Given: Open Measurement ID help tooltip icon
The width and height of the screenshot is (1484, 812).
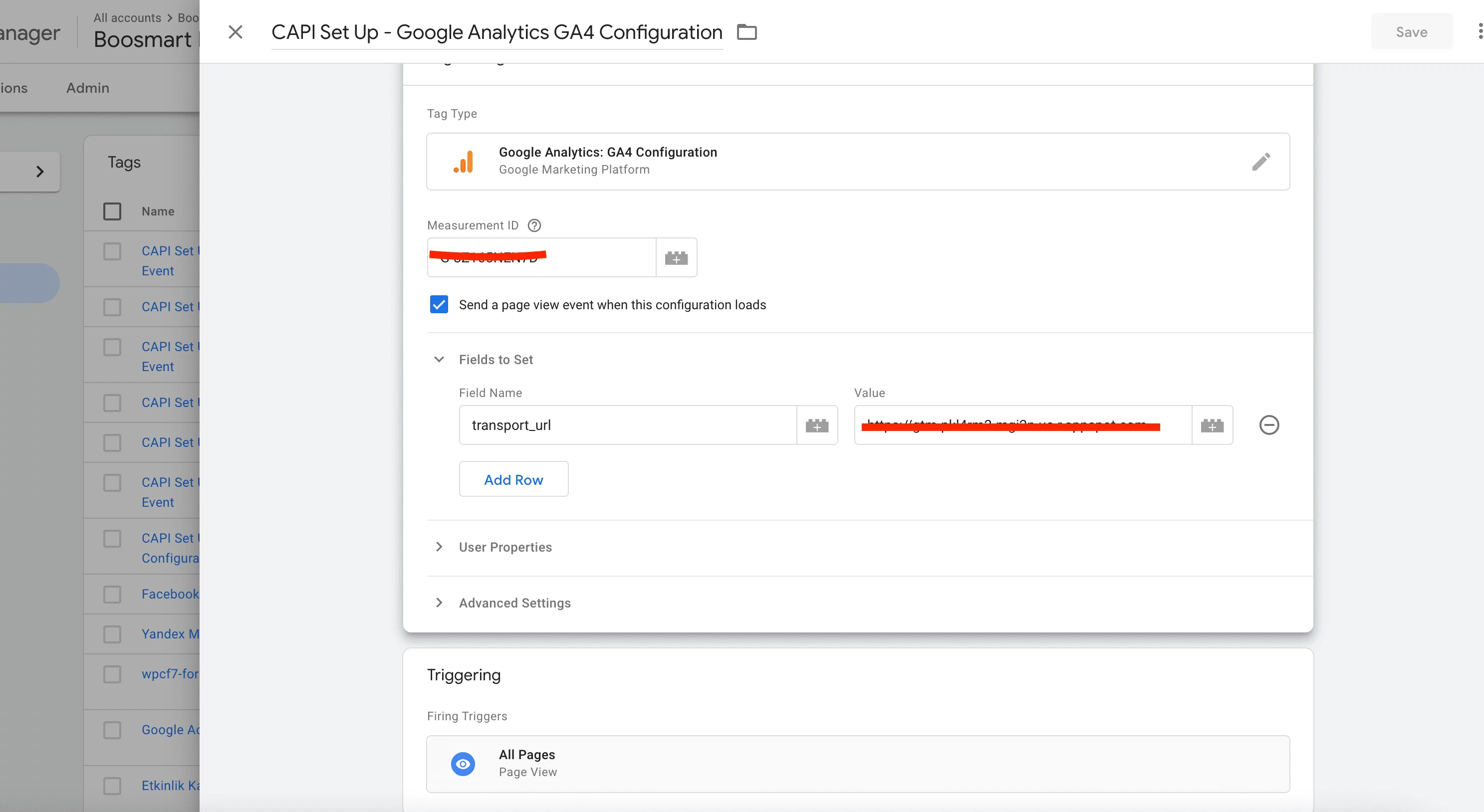Looking at the screenshot, I should click(534, 225).
